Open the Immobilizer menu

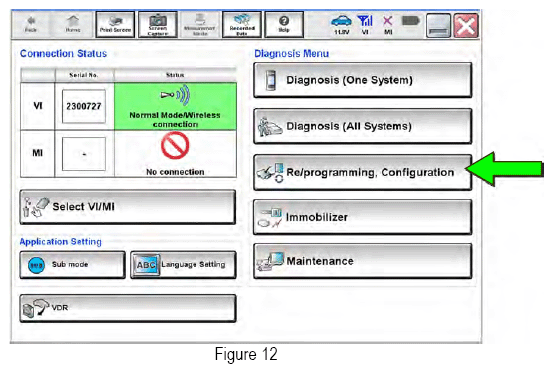(363, 217)
